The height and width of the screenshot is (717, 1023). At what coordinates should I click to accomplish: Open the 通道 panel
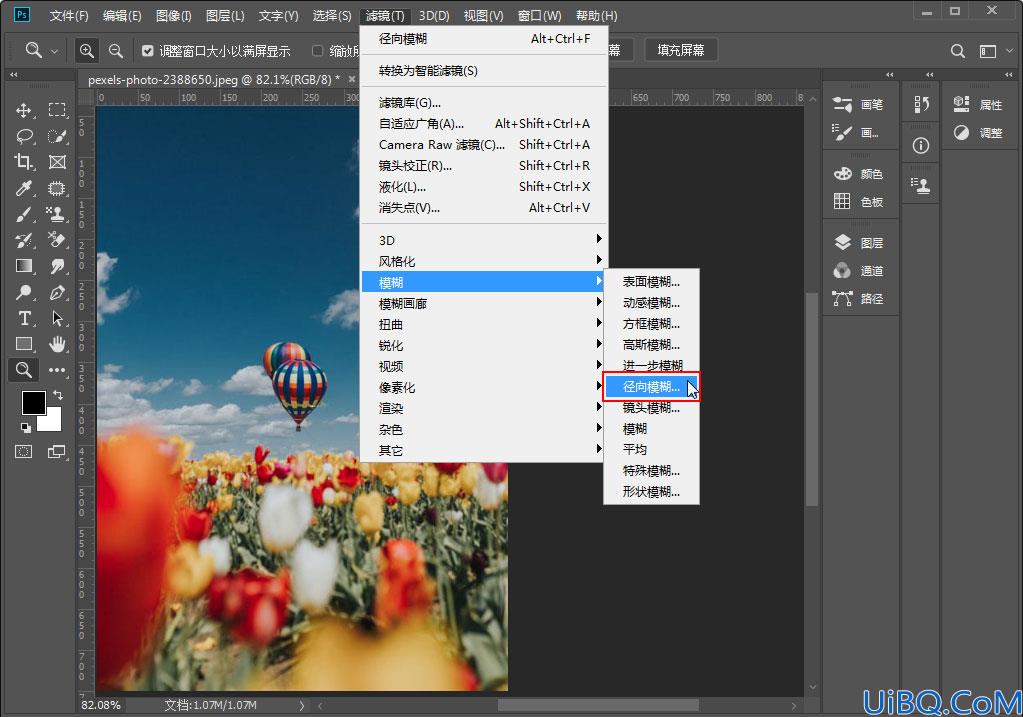tap(859, 271)
